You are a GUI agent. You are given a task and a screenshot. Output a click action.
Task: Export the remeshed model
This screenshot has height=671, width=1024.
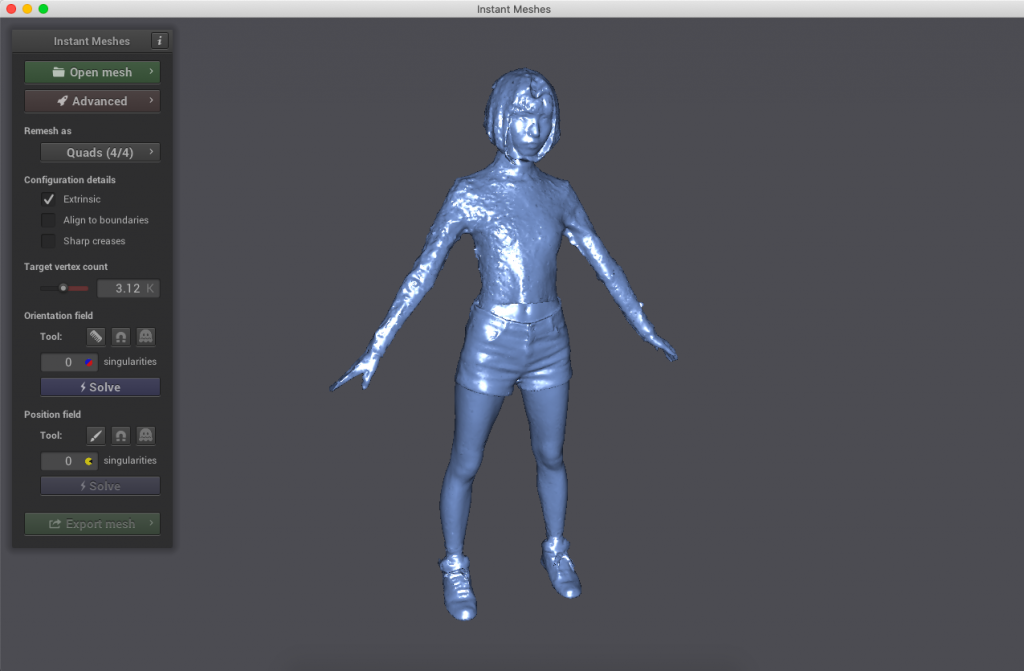tap(92, 523)
